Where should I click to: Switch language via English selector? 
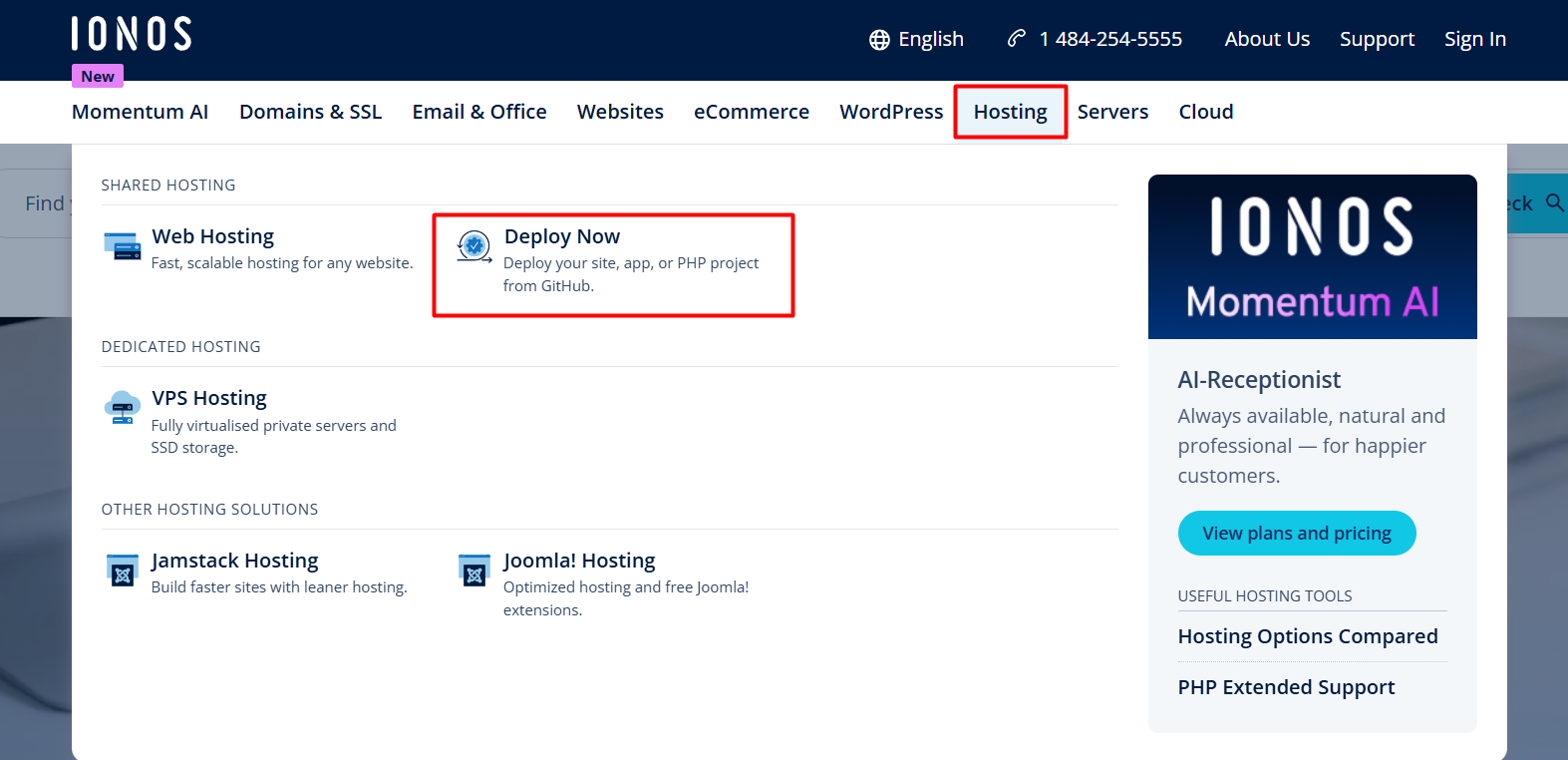tap(916, 39)
